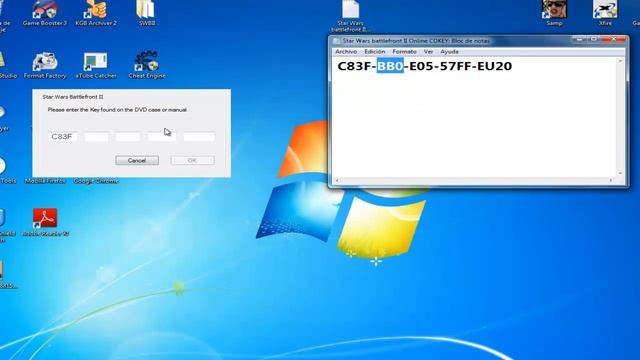Image resolution: width=640 pixels, height=360 pixels.
Task: Click the Notepad title bar icon
Action: point(337,41)
